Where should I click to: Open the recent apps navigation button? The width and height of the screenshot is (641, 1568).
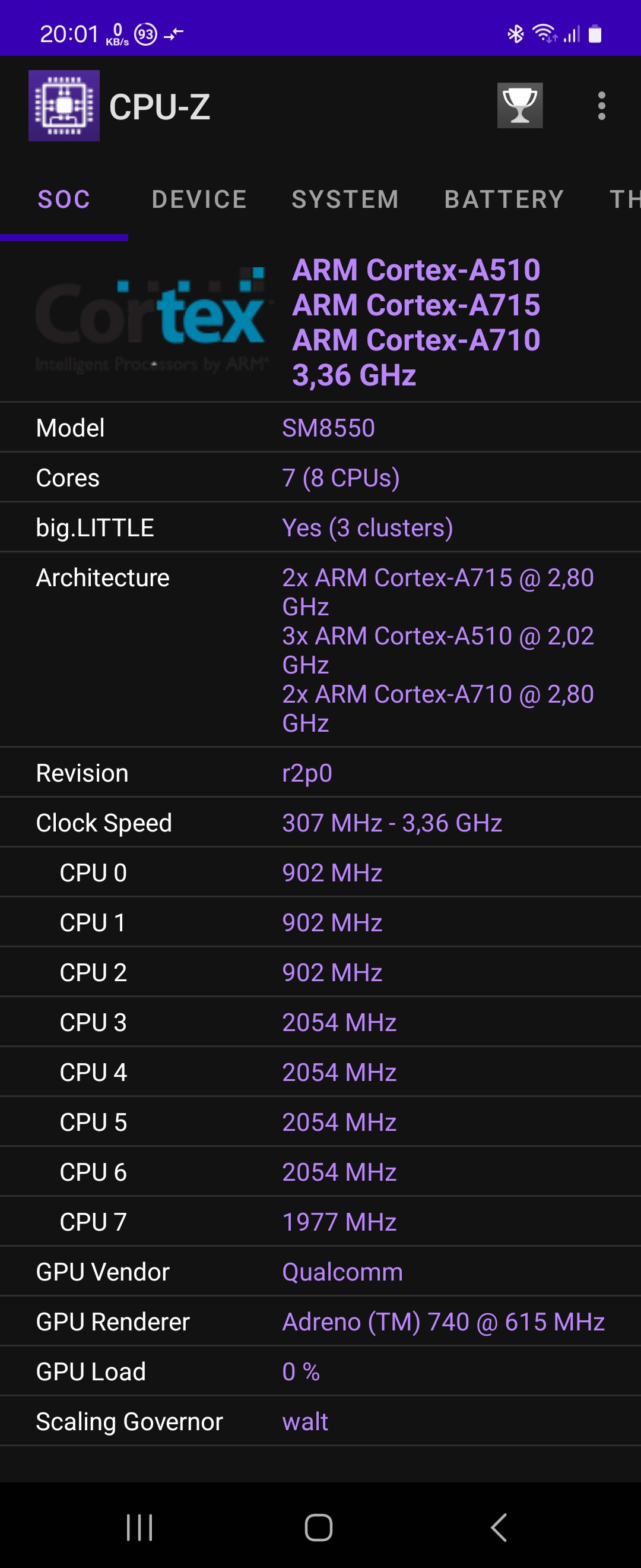click(x=139, y=1526)
